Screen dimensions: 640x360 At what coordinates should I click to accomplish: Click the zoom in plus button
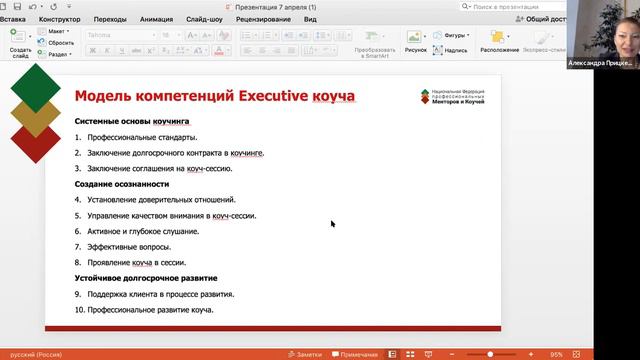click(531, 354)
